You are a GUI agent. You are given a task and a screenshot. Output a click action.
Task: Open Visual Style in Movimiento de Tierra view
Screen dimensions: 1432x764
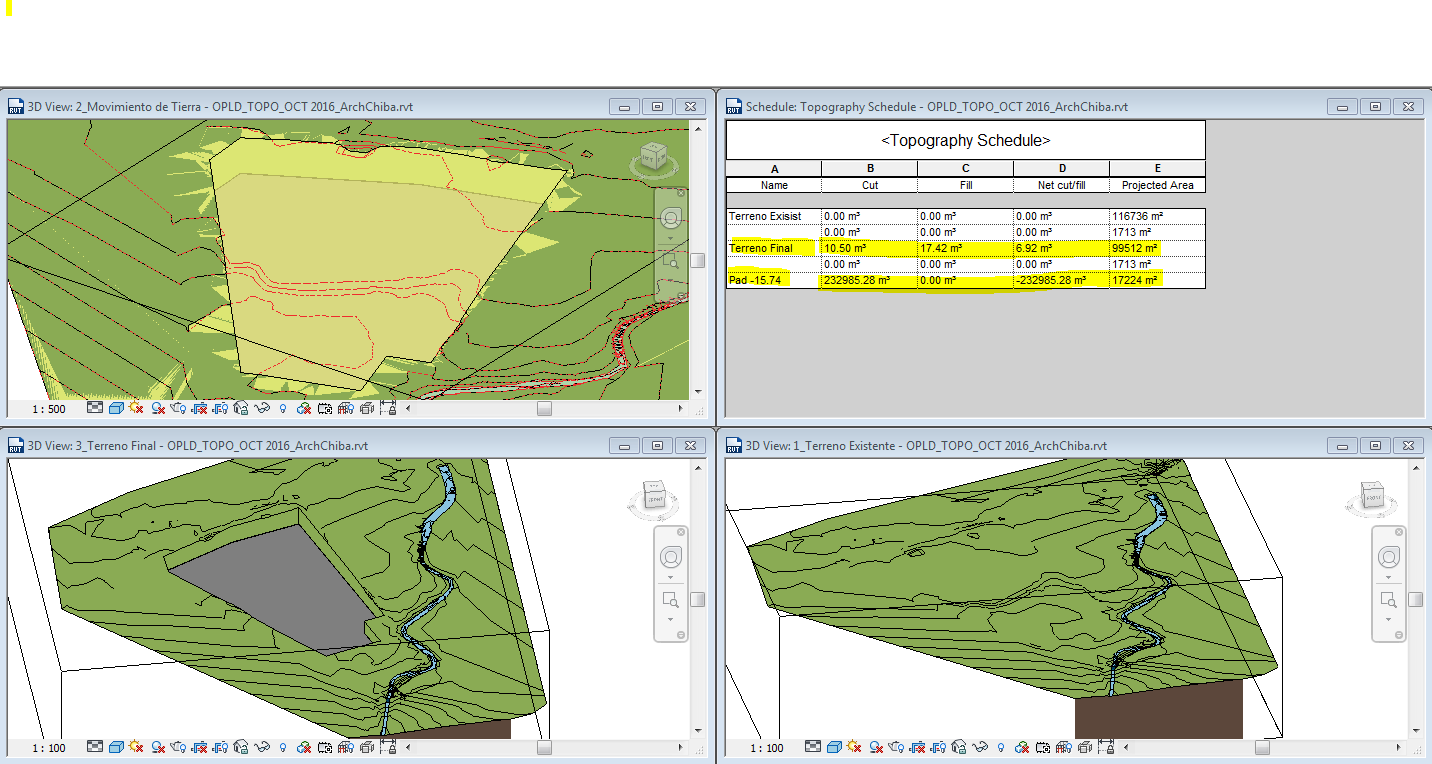pyautogui.click(x=115, y=408)
